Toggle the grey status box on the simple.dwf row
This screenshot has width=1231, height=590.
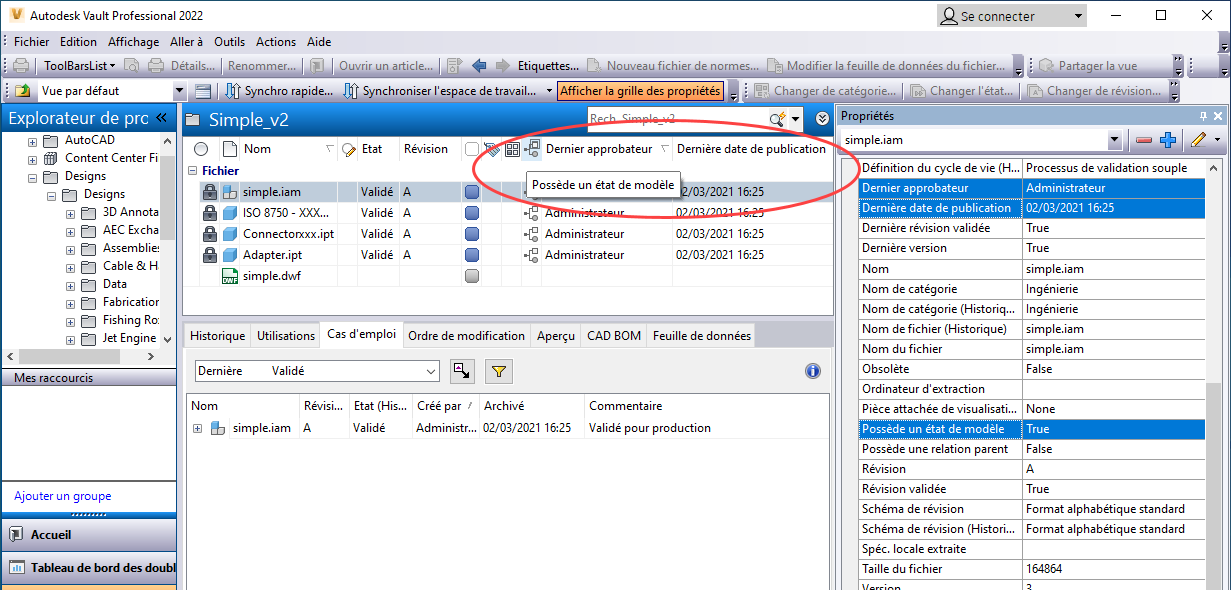472,276
